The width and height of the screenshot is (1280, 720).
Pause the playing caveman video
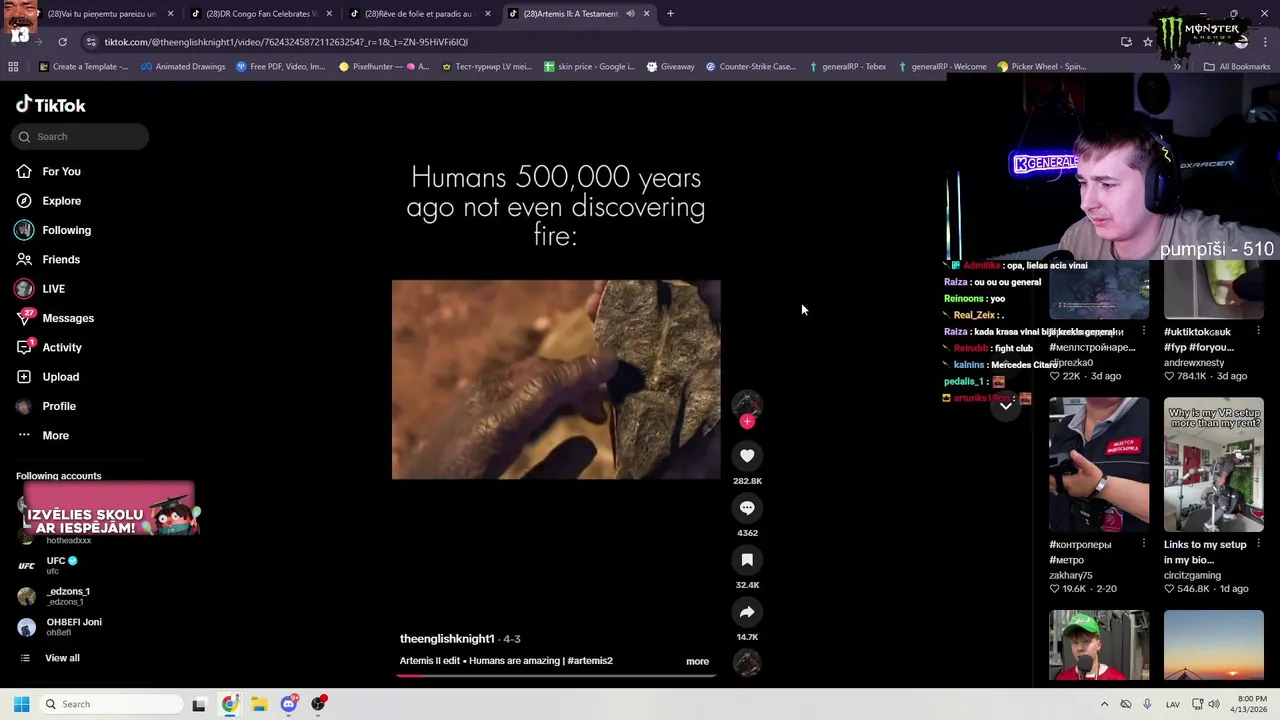(x=556, y=380)
